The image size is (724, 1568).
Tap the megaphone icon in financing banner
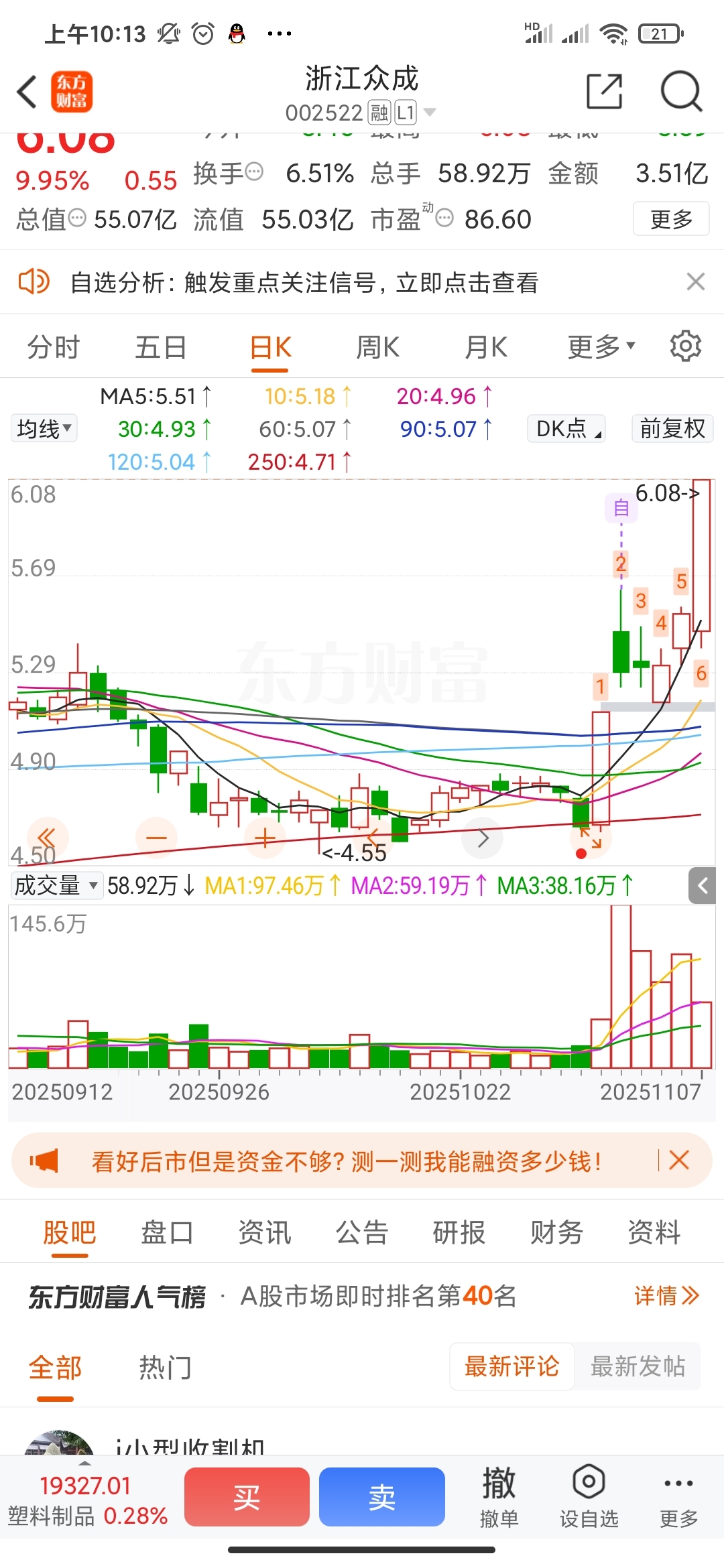pyautogui.click(x=44, y=1160)
